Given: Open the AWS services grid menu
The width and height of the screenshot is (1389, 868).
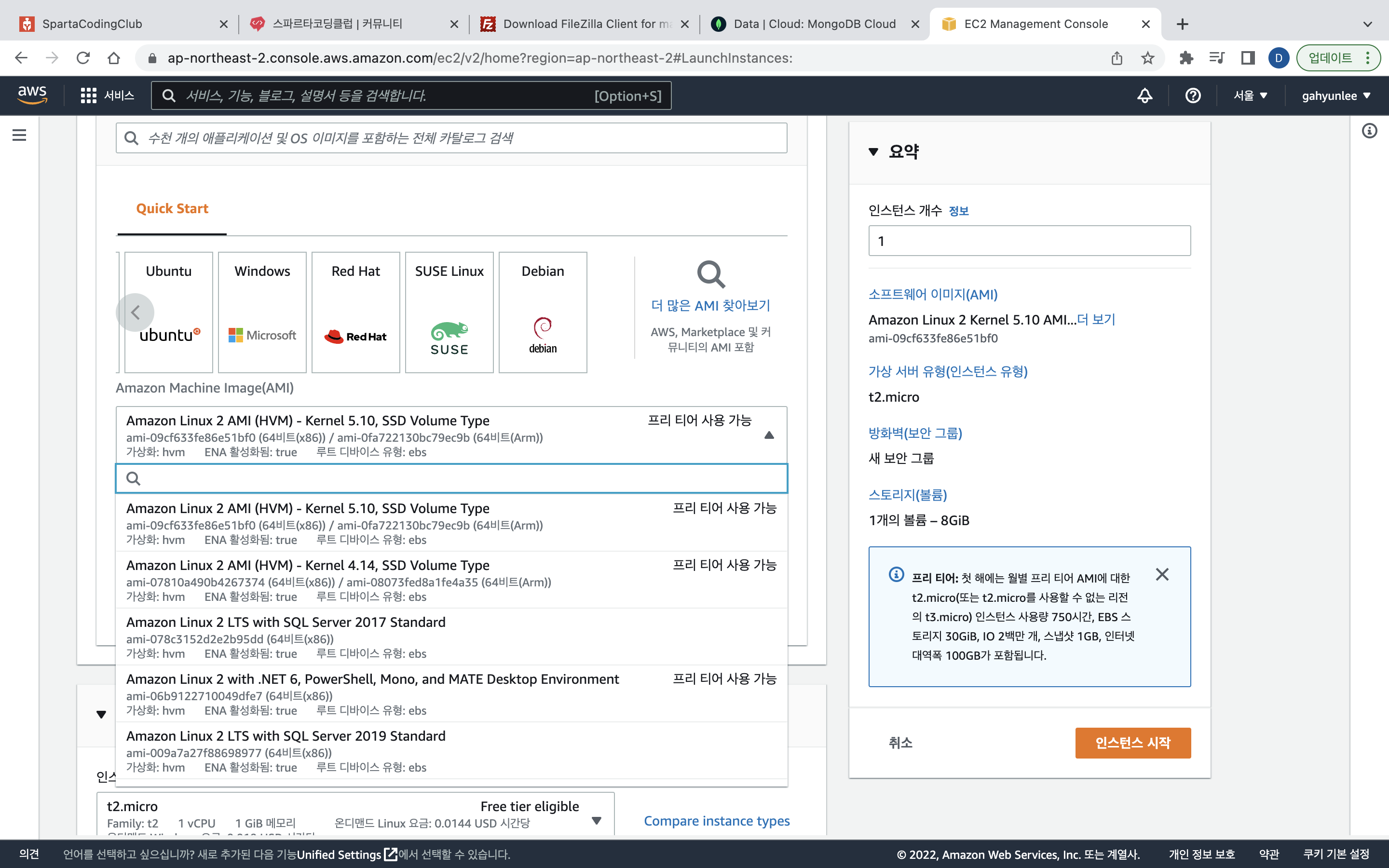Looking at the screenshot, I should (x=88, y=95).
